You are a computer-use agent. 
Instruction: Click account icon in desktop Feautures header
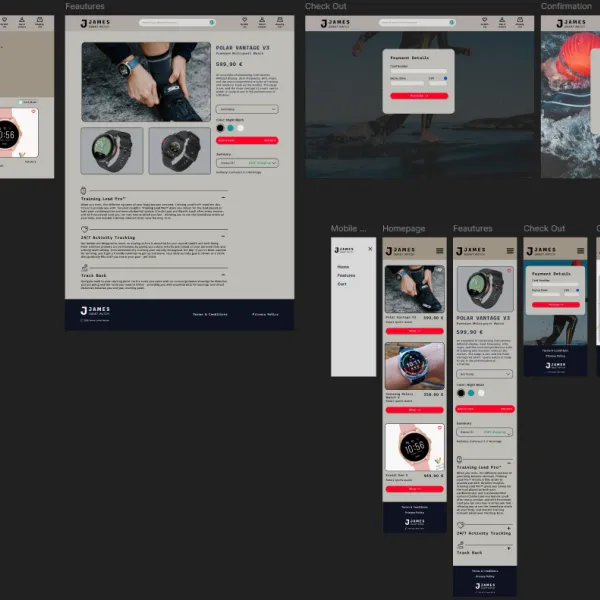[262, 20]
